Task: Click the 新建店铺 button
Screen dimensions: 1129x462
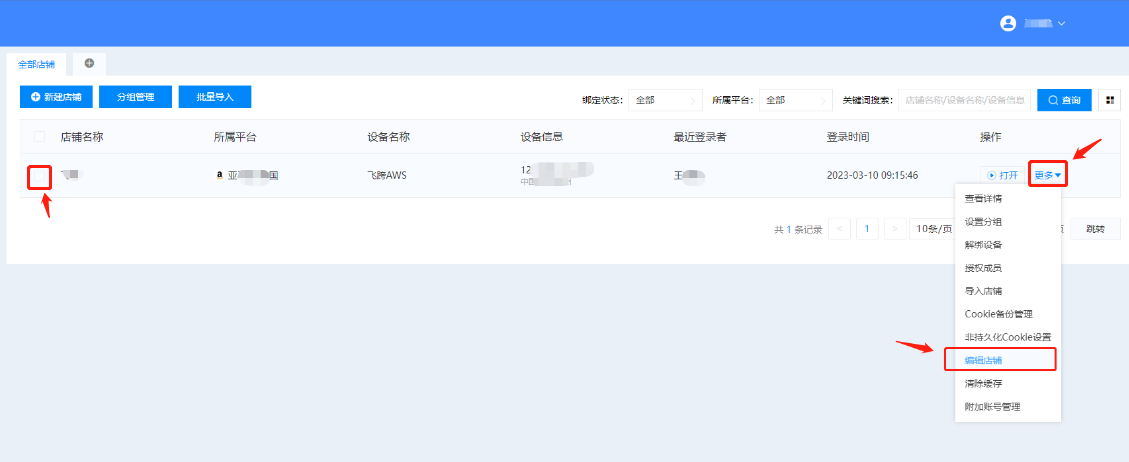Action: click(x=56, y=97)
